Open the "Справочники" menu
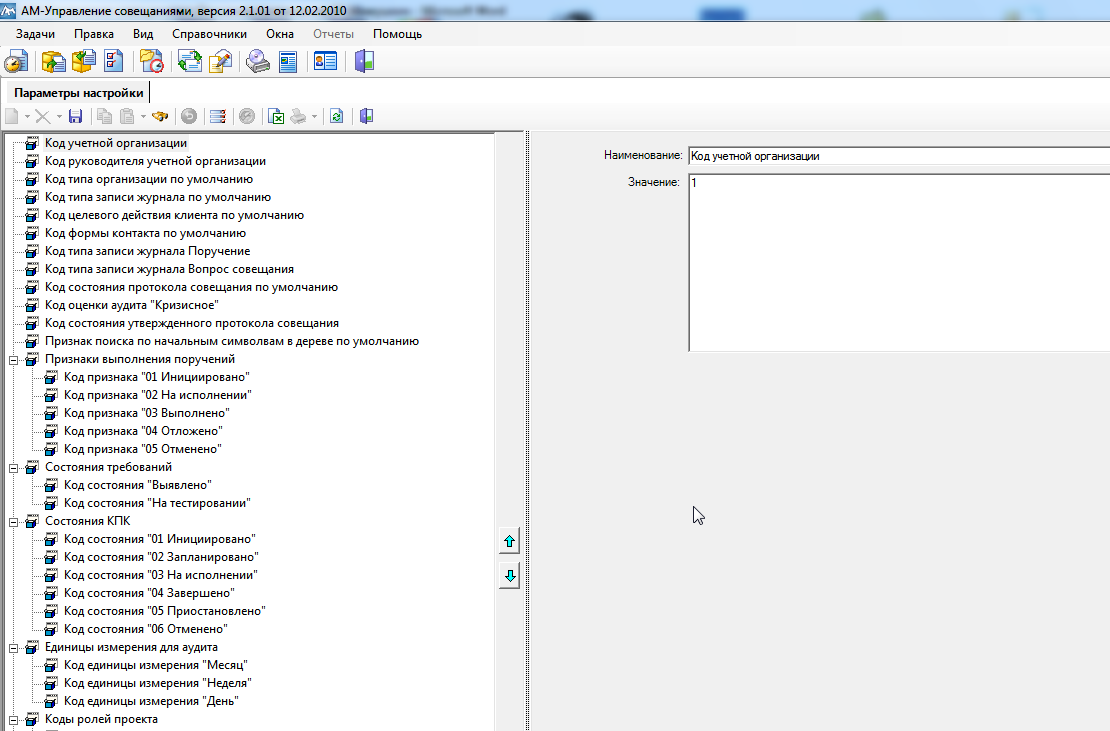Screen dimensions: 1110x731 [x=209, y=34]
